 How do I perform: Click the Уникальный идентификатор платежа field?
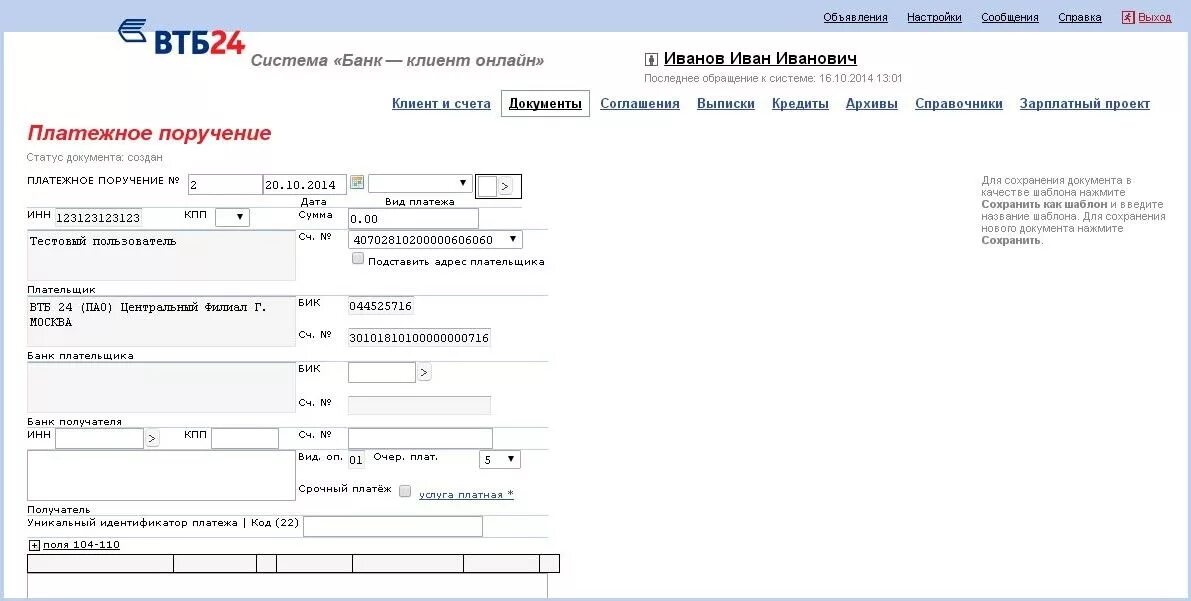coord(393,526)
